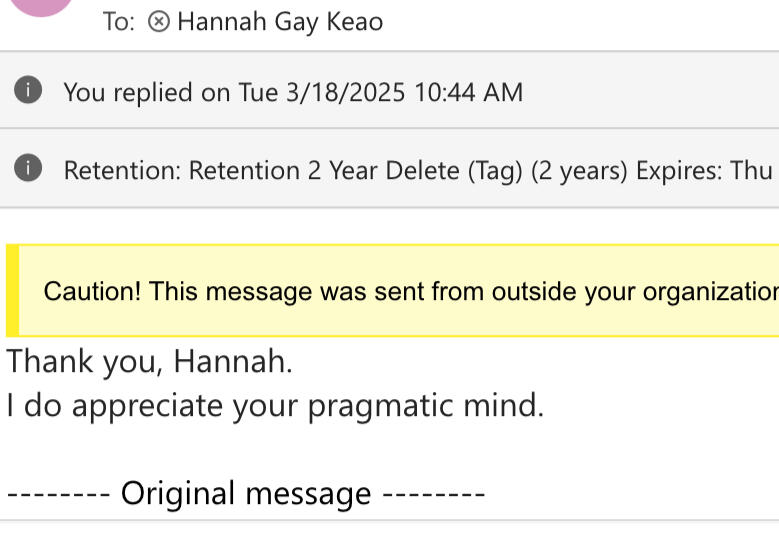Screen dimensions: 779x533
Task: Click the info icon beside Retention notice
Action: click(28, 169)
